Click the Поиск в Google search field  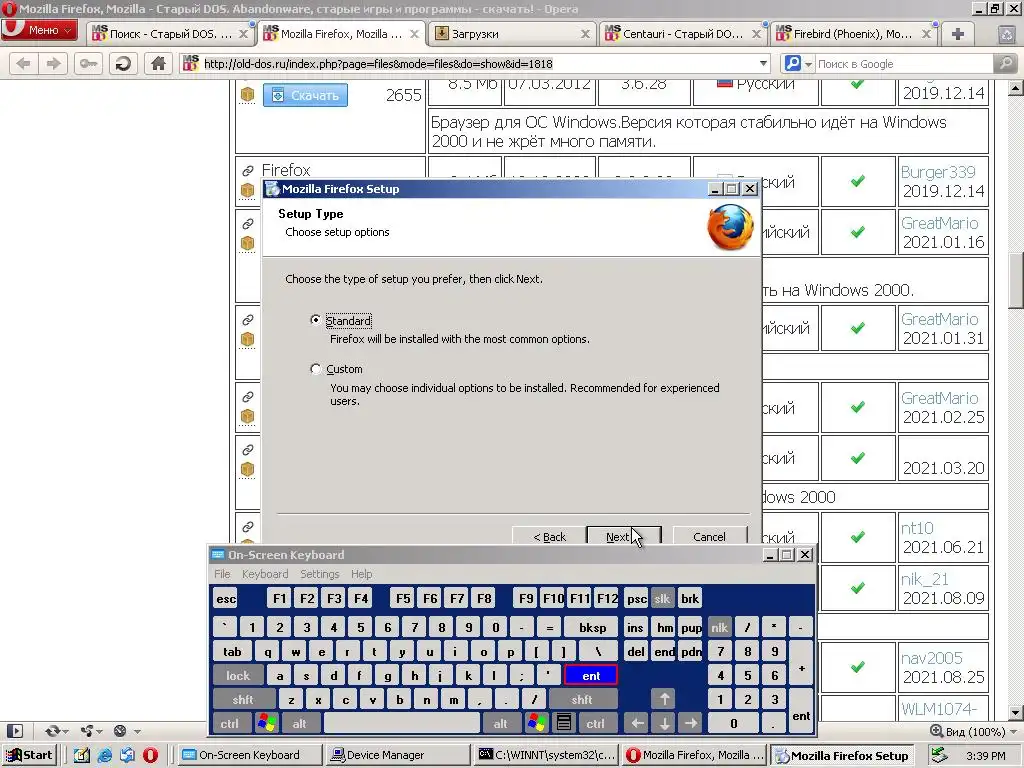tap(904, 63)
